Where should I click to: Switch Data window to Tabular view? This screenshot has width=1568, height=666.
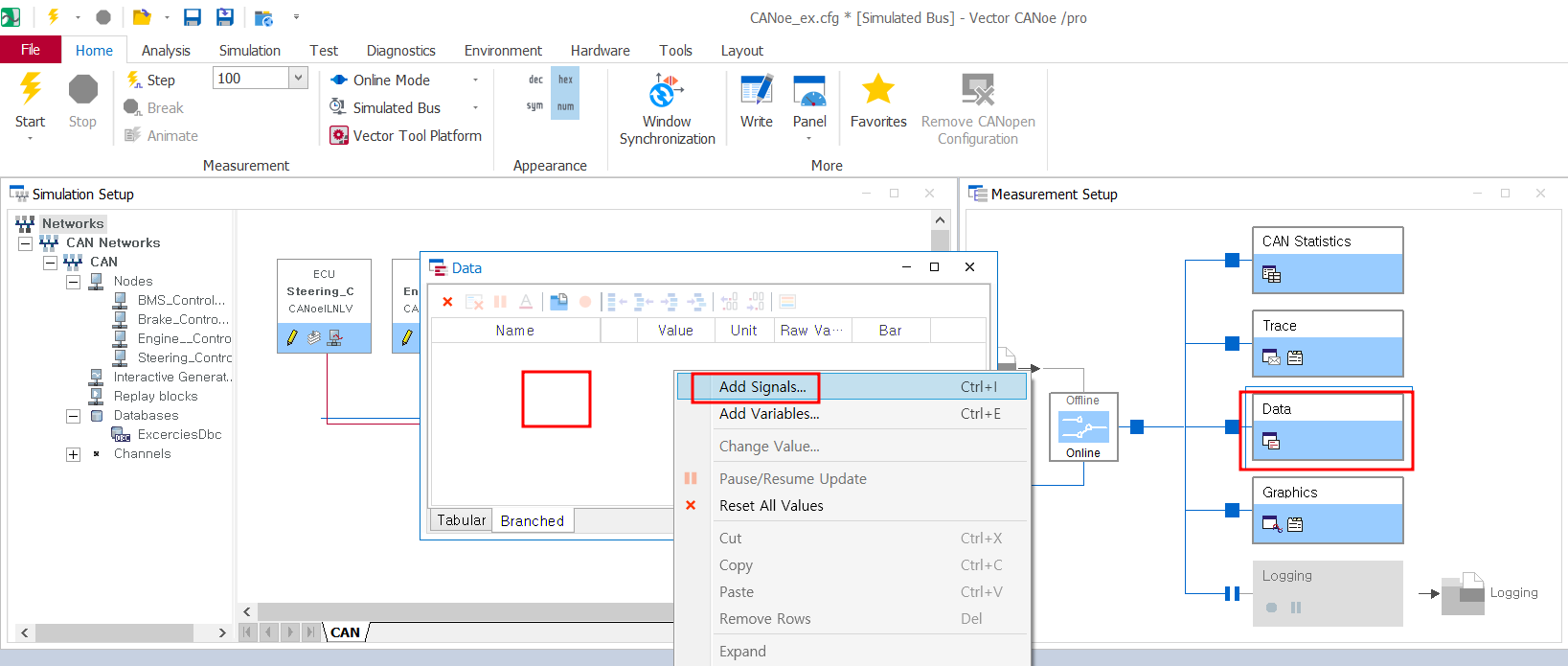462,520
